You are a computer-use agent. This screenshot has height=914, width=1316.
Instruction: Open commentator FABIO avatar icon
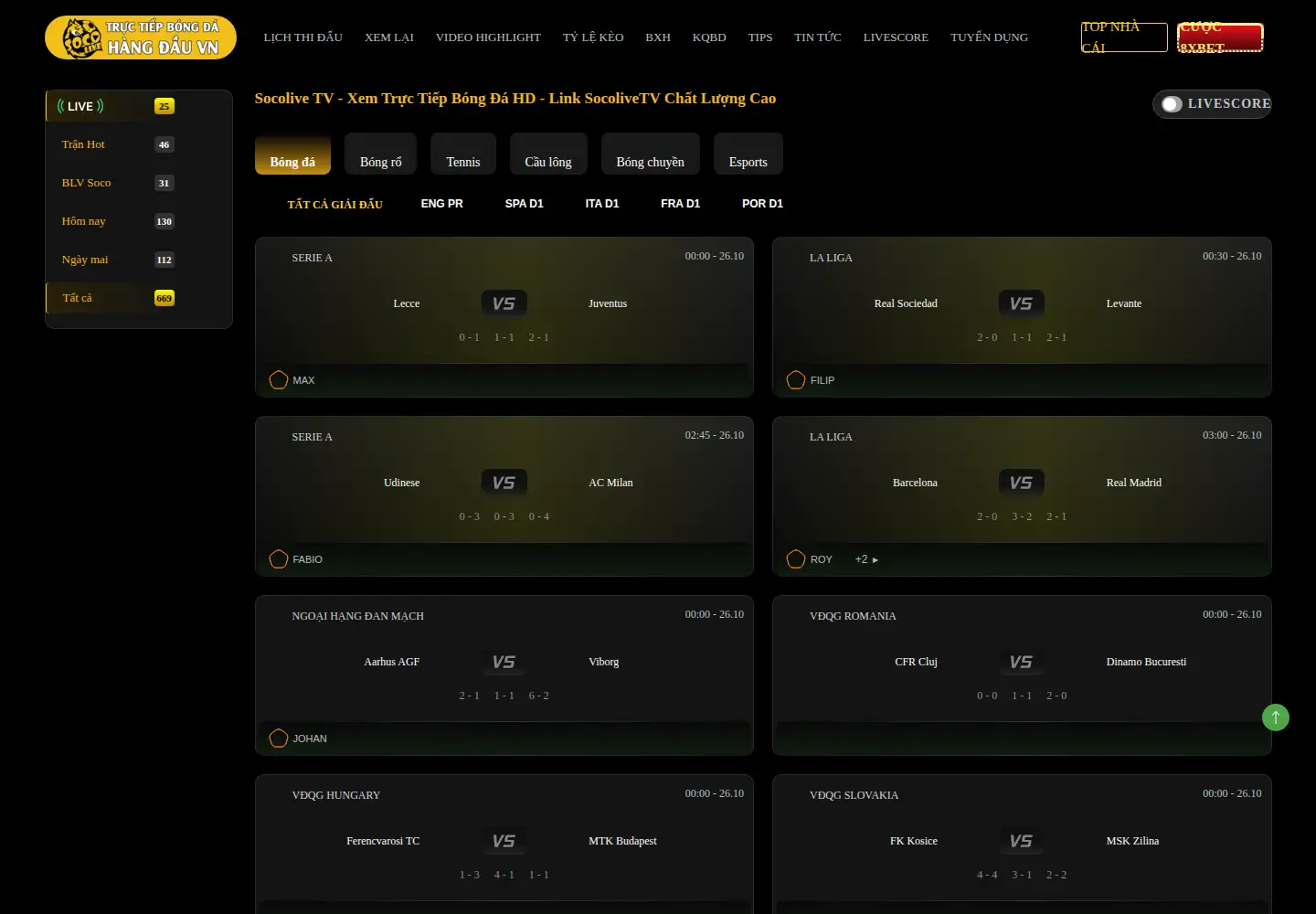tap(279, 558)
